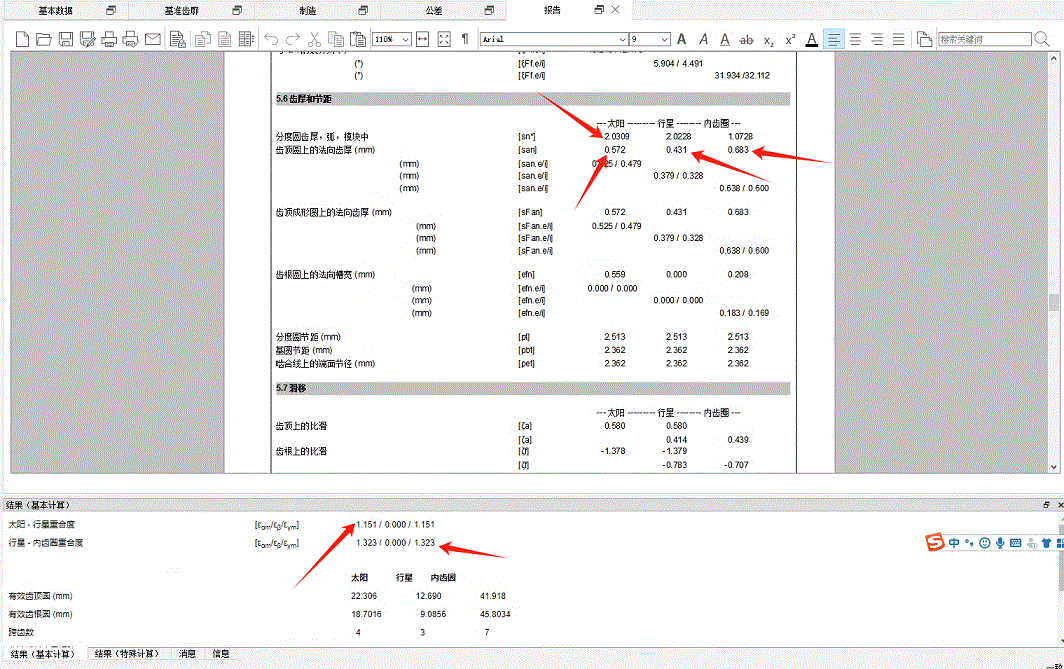
Task: Click the Save document icon
Action: coord(65,39)
